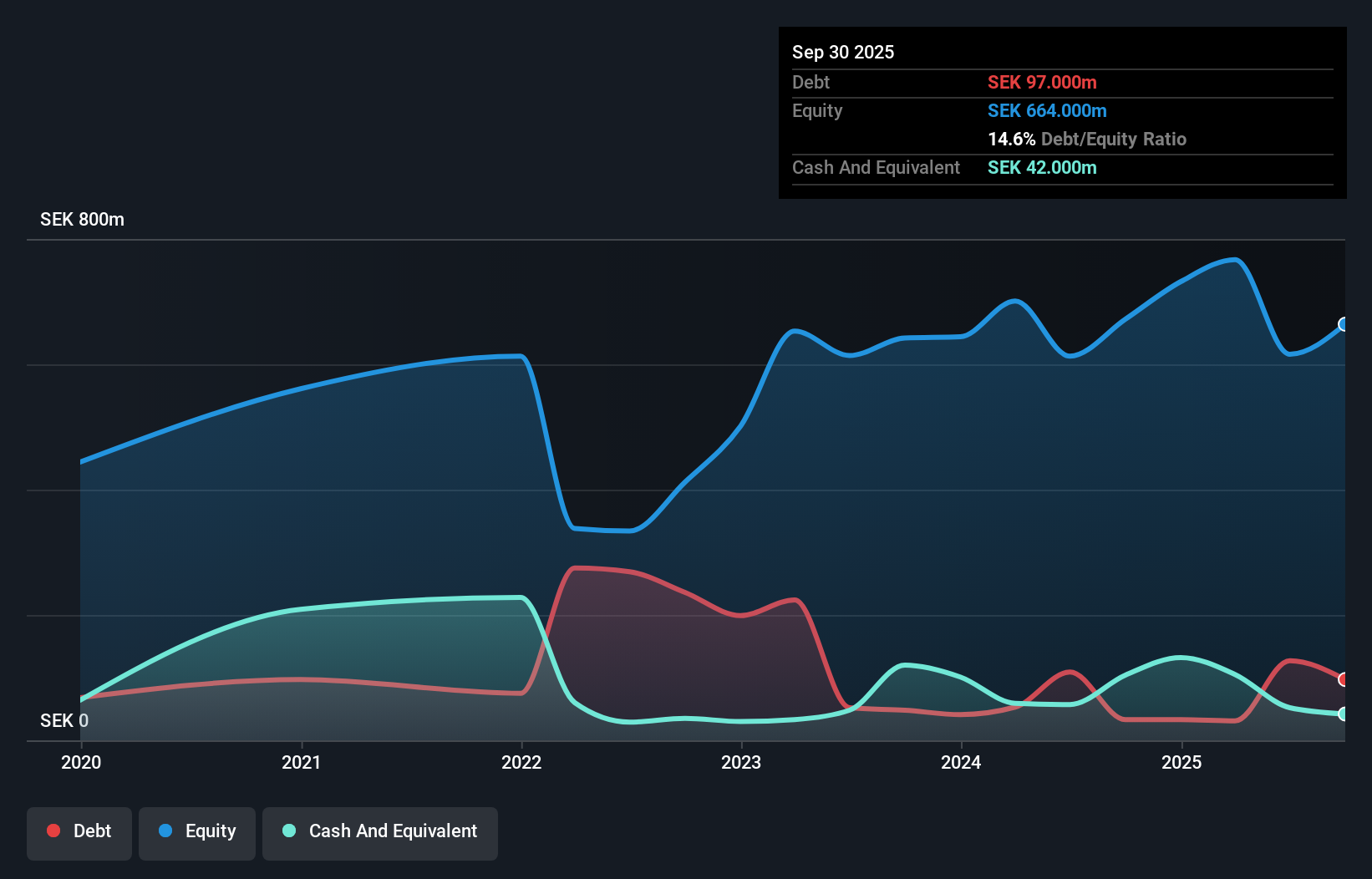Select the 2025 axis label
This screenshot has width=1372, height=879.
1183,762
